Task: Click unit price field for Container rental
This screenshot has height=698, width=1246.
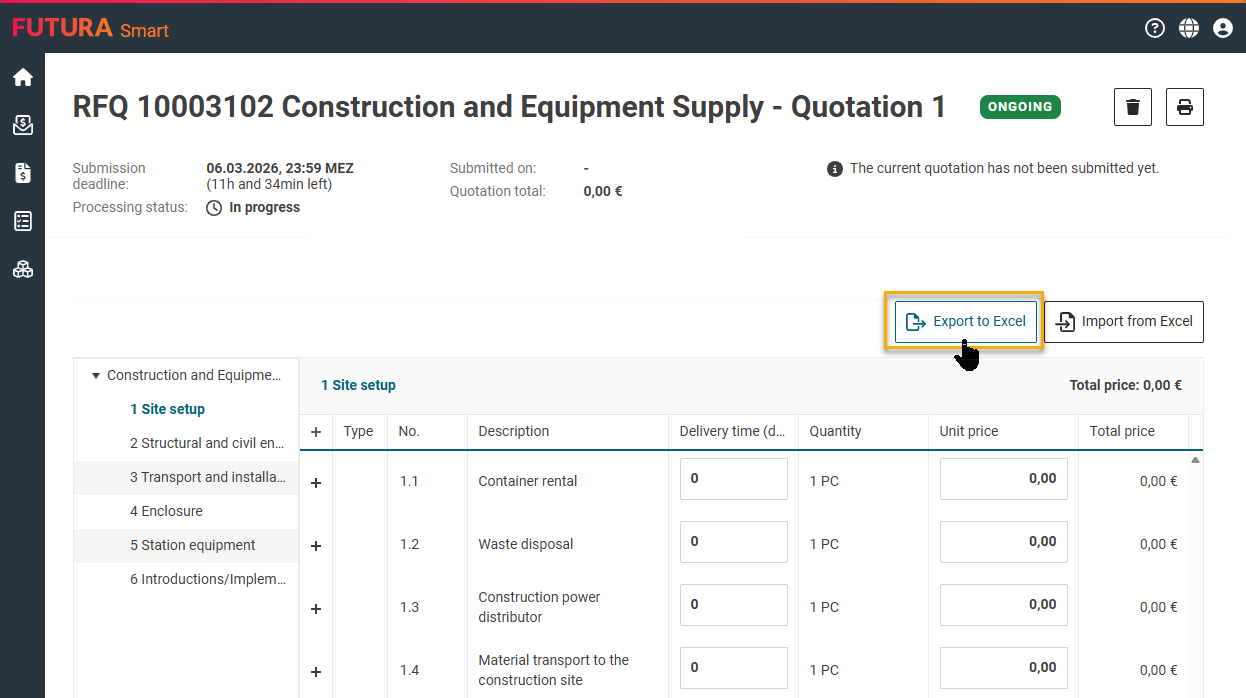Action: click(x=1003, y=479)
